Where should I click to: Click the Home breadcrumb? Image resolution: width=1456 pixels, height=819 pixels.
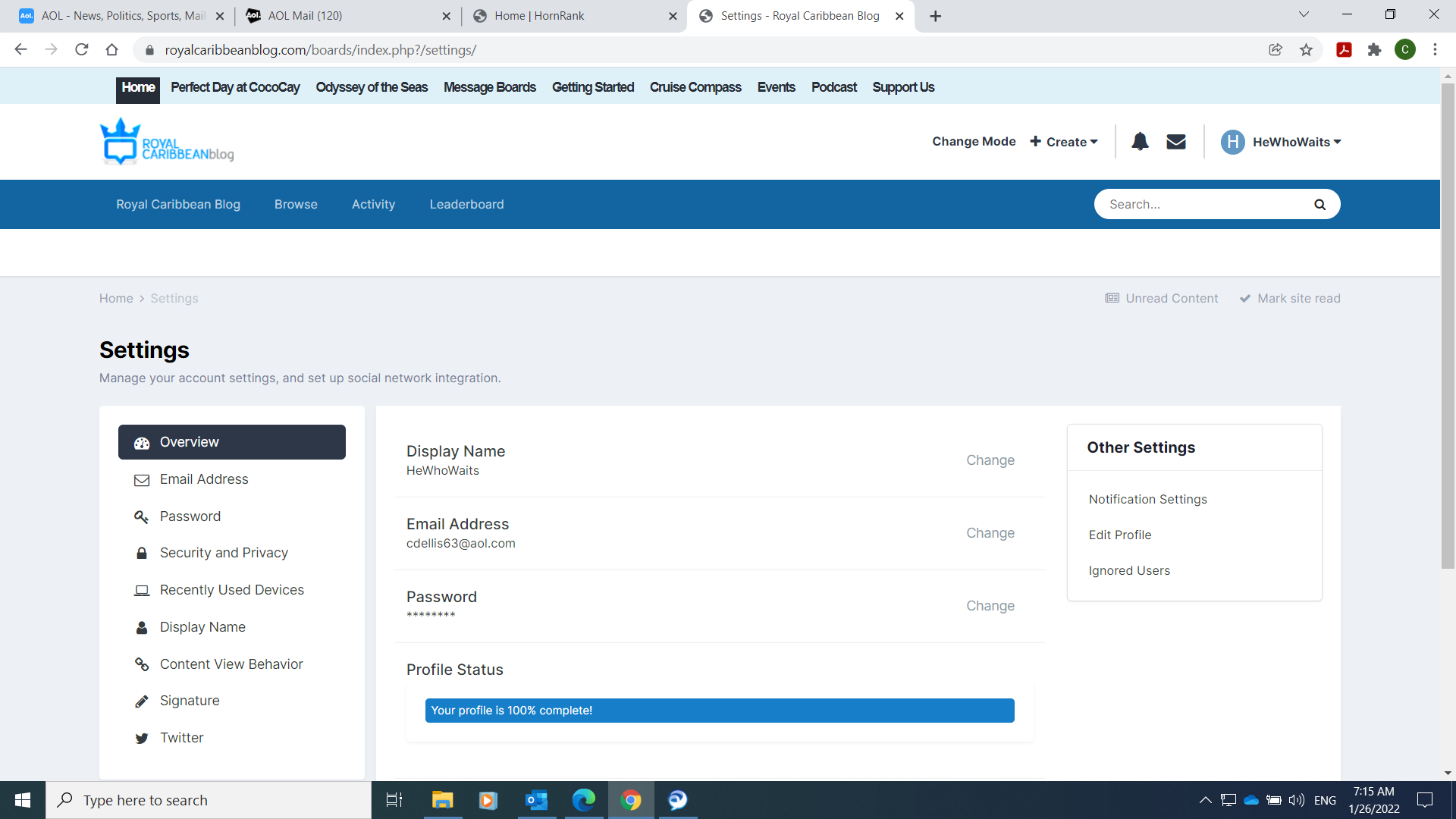click(x=116, y=298)
